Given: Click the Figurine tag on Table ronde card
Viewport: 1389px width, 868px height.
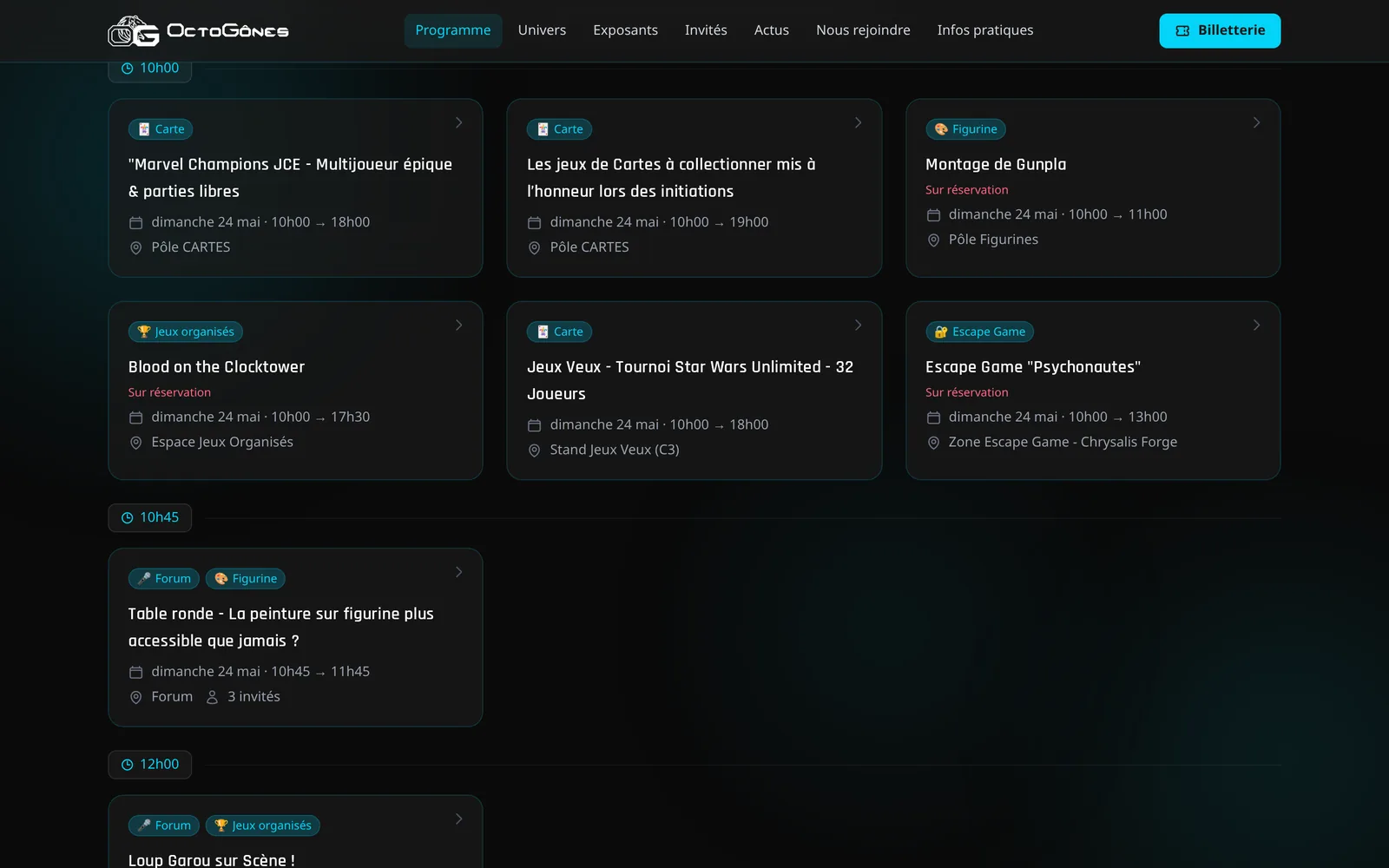Looking at the screenshot, I should click(246, 579).
